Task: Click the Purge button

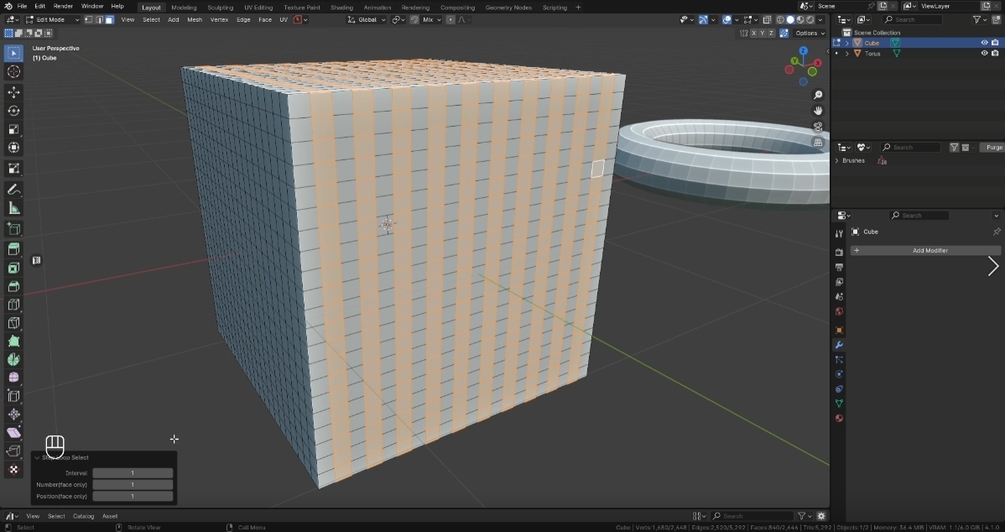Action: 992,147
